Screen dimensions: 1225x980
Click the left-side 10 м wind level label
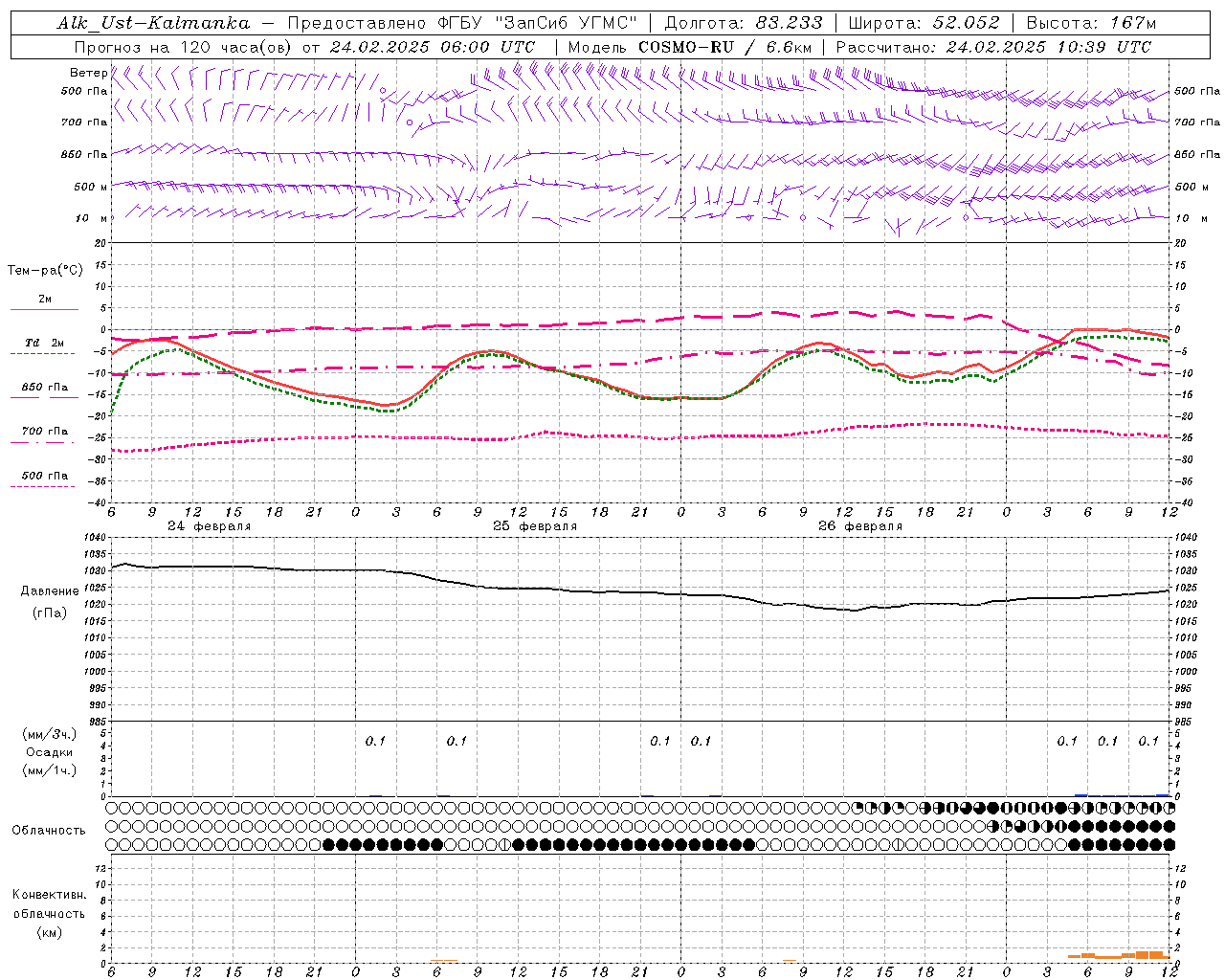point(92,218)
